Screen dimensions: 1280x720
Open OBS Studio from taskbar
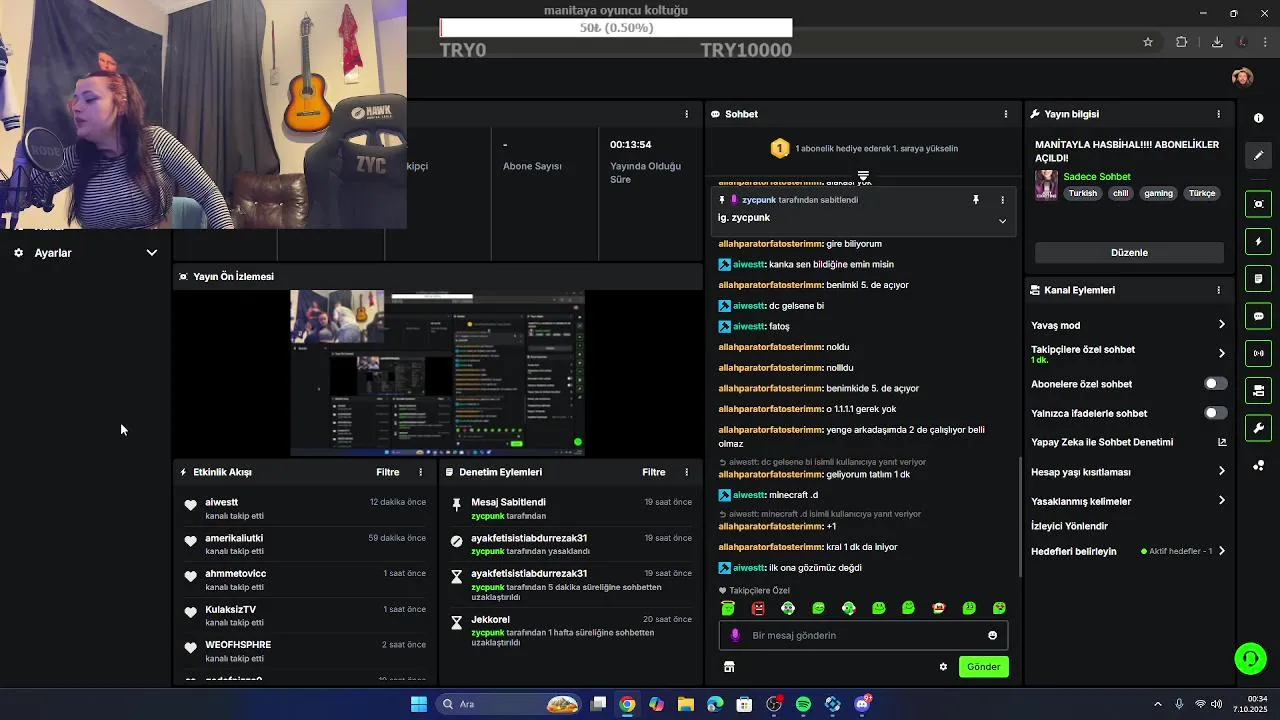(x=774, y=704)
